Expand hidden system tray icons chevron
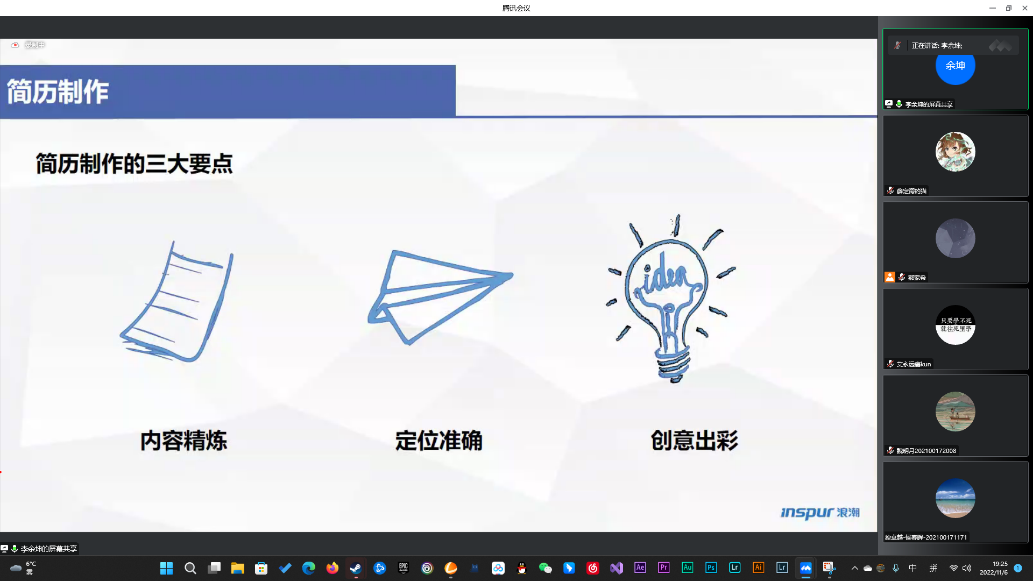1033x581 pixels. click(x=854, y=568)
